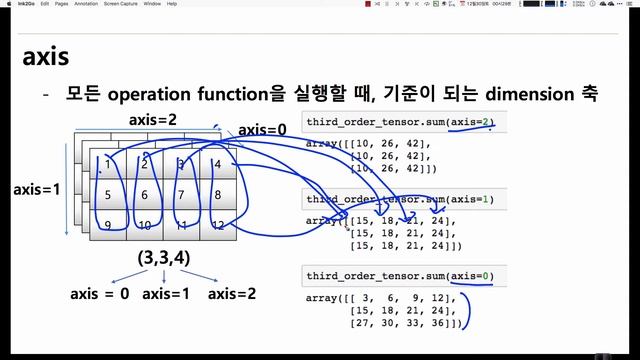Click "axis=1" under the (3,3,4) shape

point(166,293)
